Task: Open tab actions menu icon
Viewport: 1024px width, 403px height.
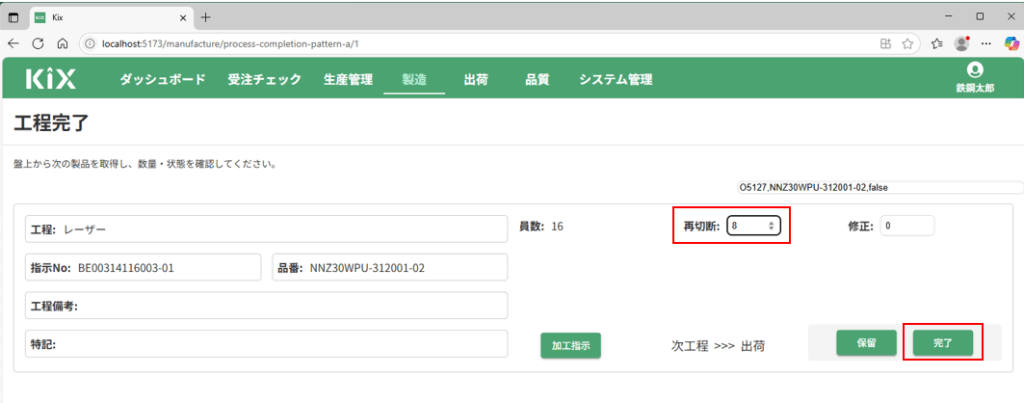Action: click(13, 17)
